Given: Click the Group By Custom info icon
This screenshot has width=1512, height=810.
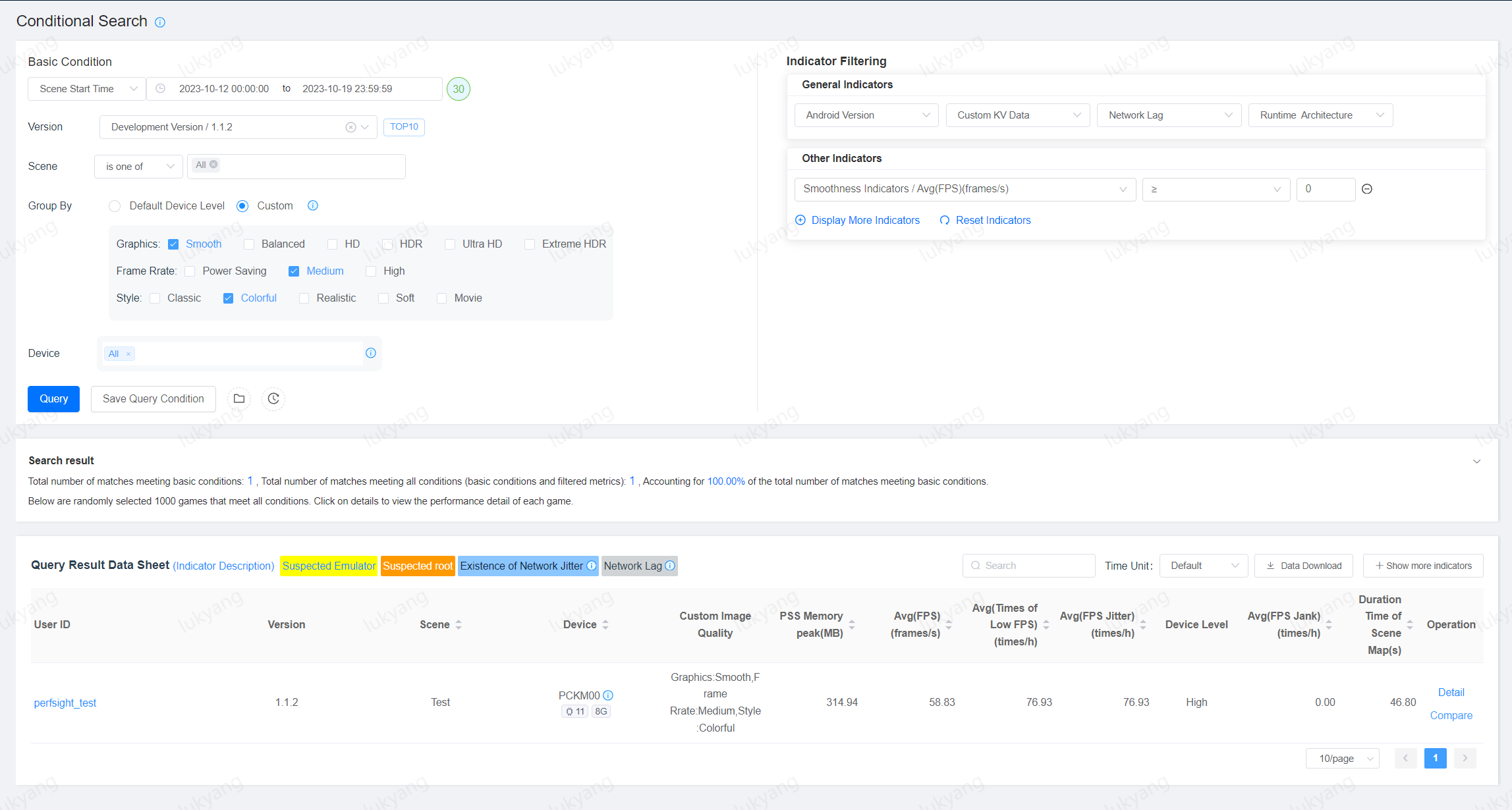Looking at the screenshot, I should [x=313, y=206].
